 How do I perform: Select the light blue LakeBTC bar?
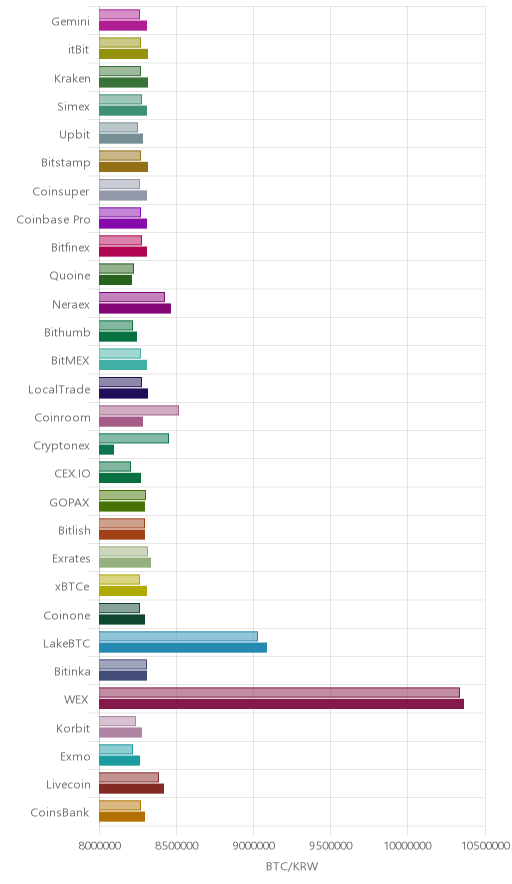point(178,636)
